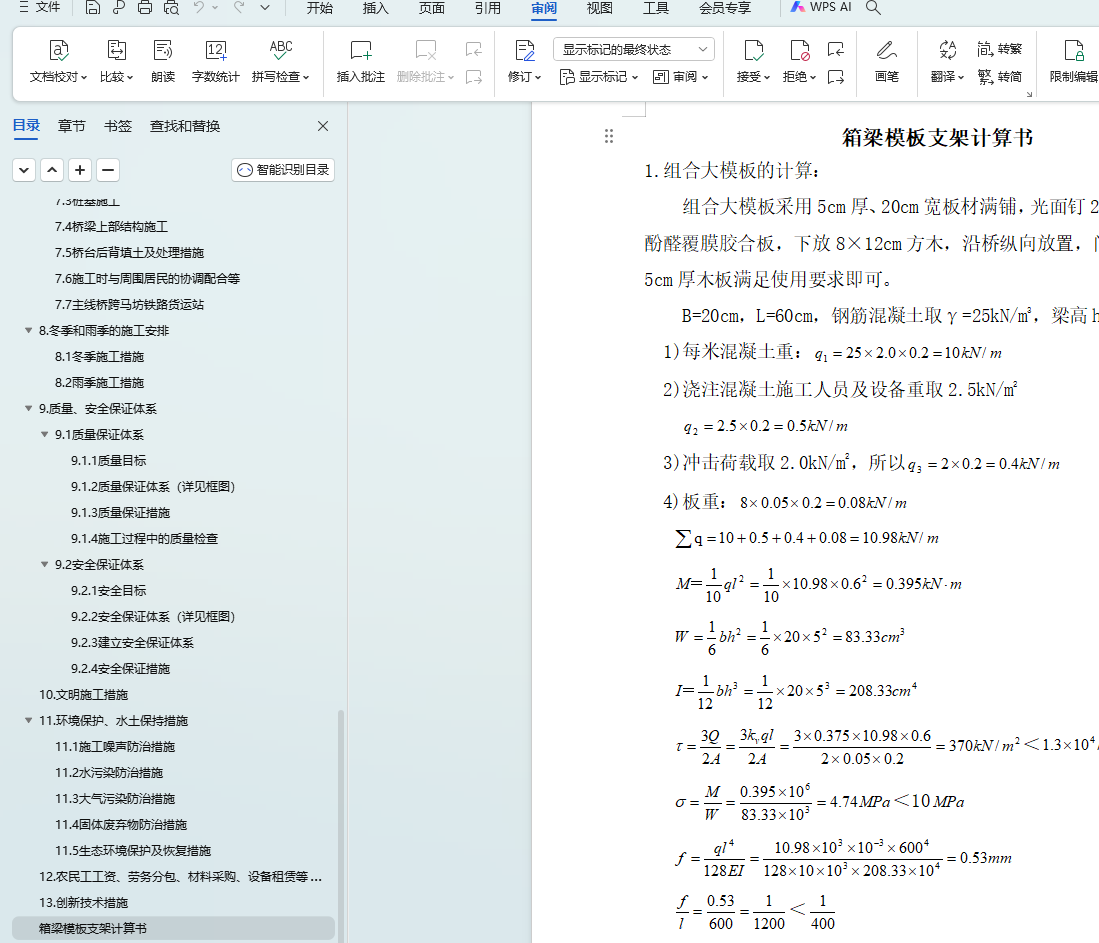Image resolution: width=1099 pixels, height=943 pixels.
Task: Click the print preview icon
Action: pyautogui.click(x=171, y=8)
